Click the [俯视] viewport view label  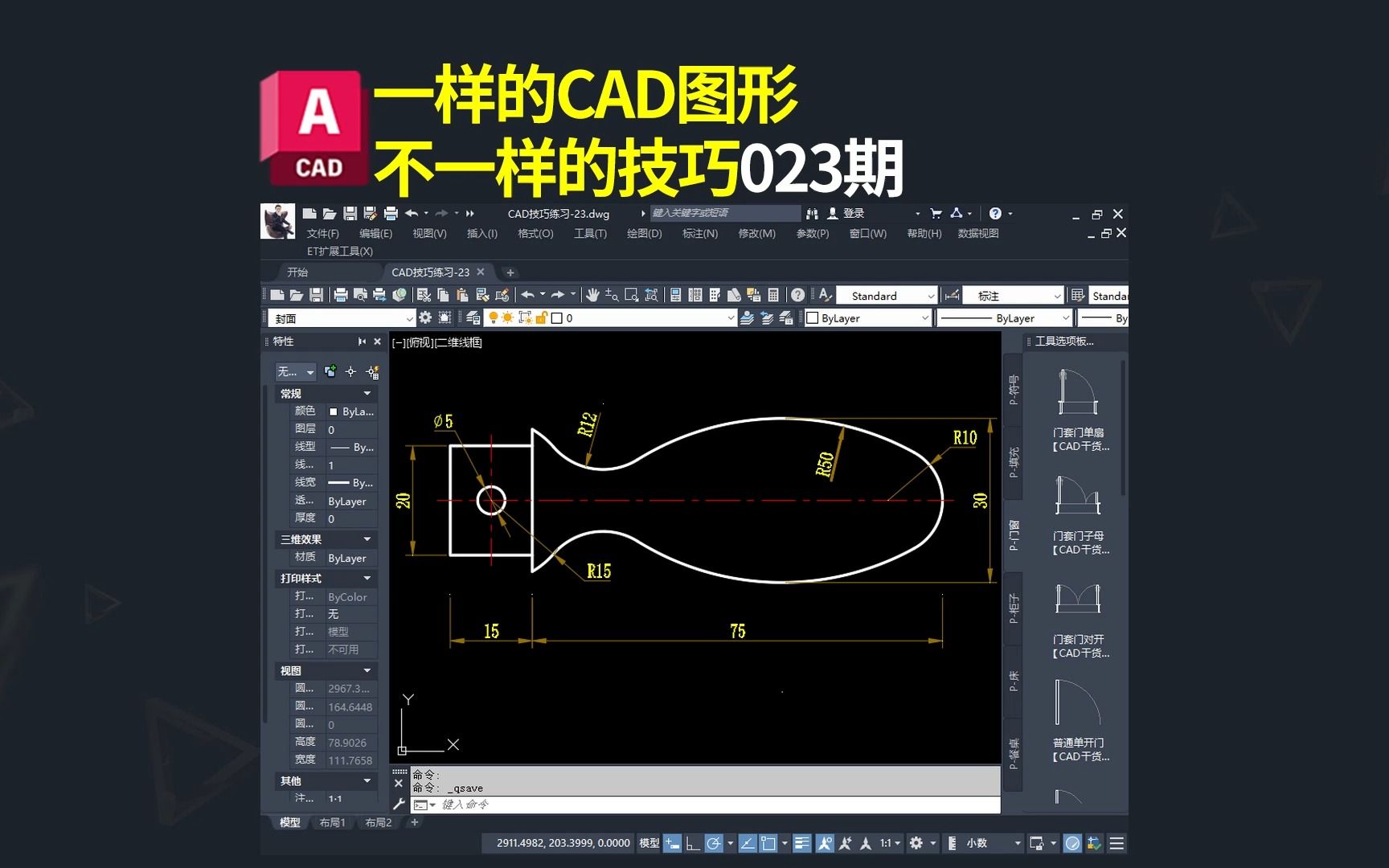coord(420,342)
